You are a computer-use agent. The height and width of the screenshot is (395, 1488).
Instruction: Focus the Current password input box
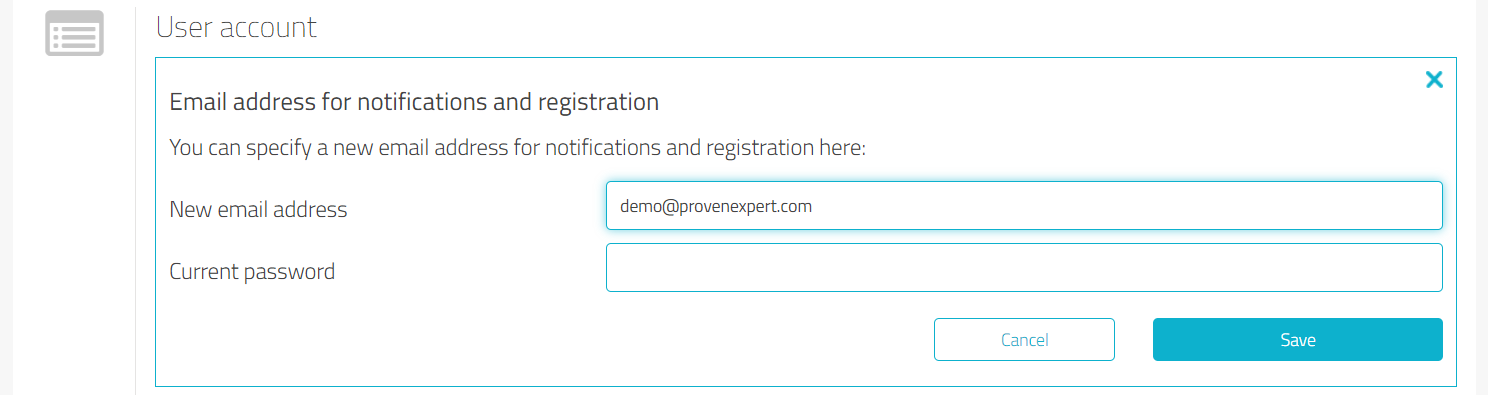(x=1024, y=267)
